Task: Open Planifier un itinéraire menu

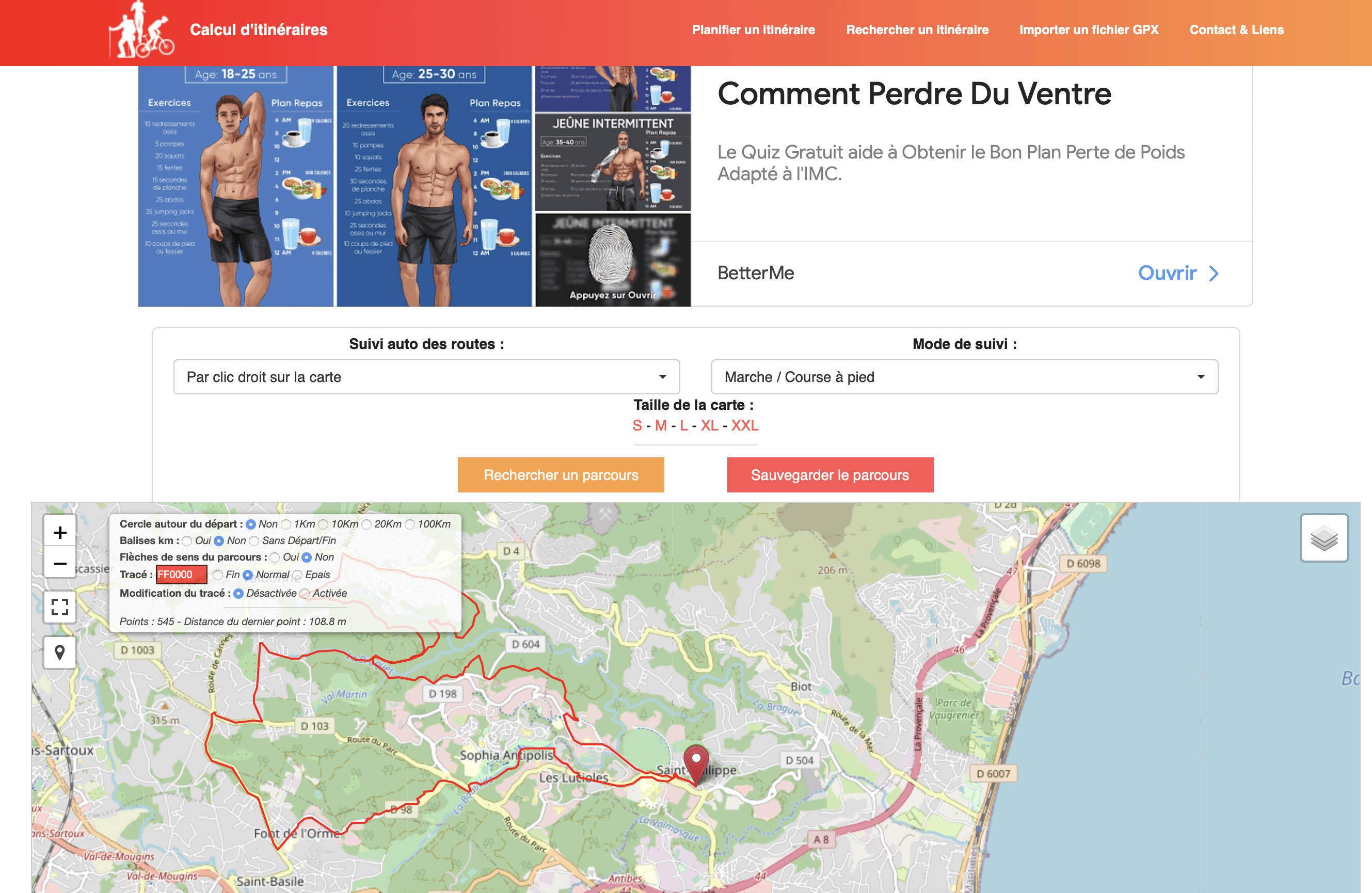Action: pyautogui.click(x=754, y=30)
